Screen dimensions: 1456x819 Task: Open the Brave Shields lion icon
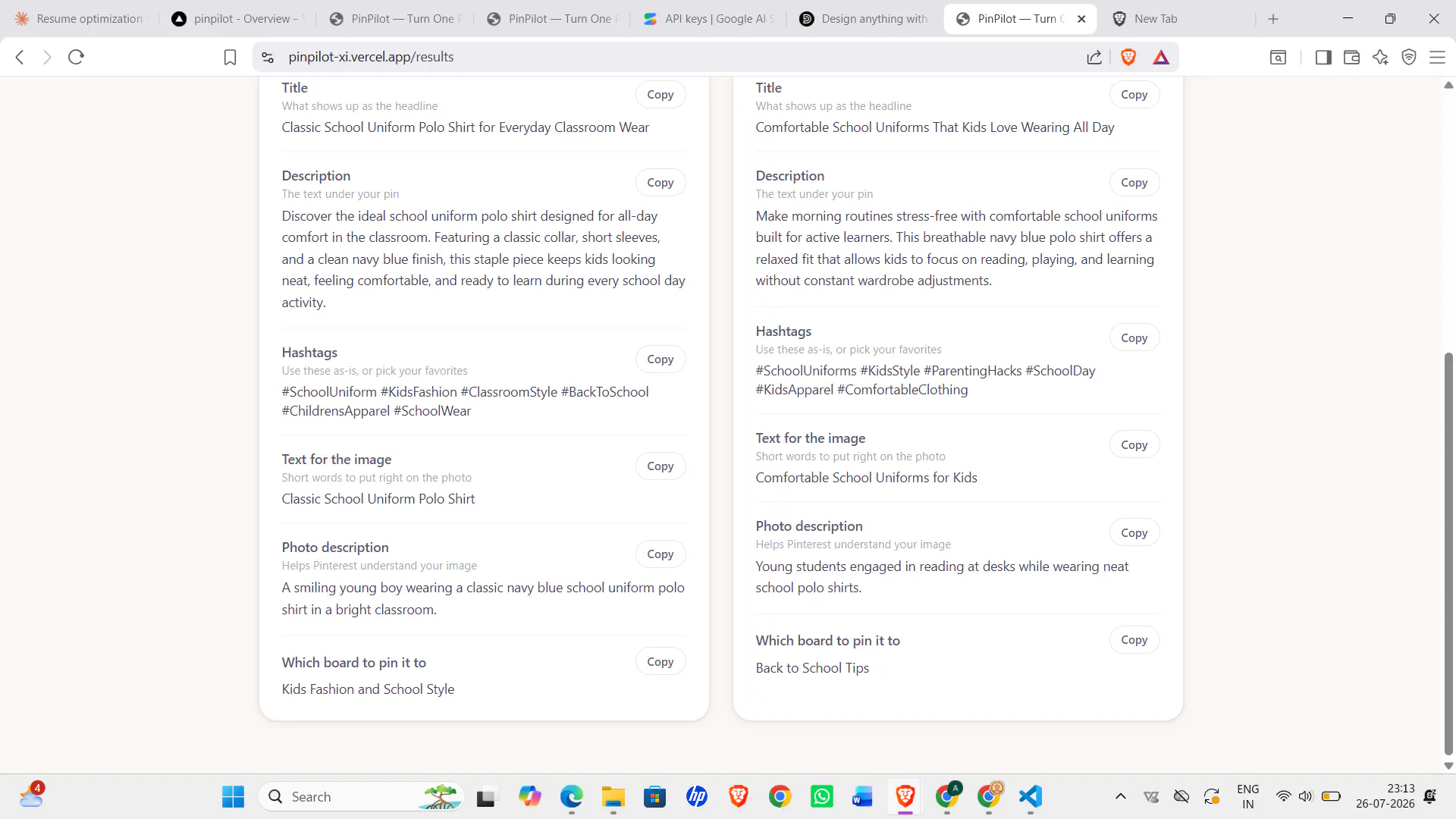[1128, 57]
